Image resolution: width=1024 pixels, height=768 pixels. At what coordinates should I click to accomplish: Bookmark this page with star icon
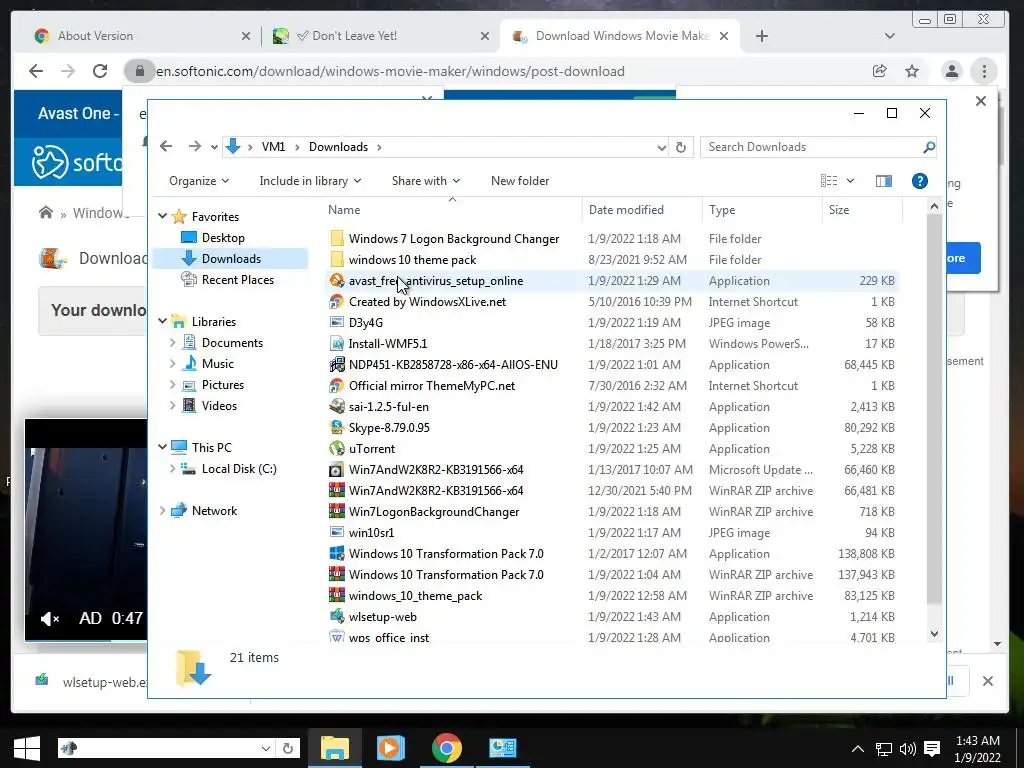[x=912, y=71]
